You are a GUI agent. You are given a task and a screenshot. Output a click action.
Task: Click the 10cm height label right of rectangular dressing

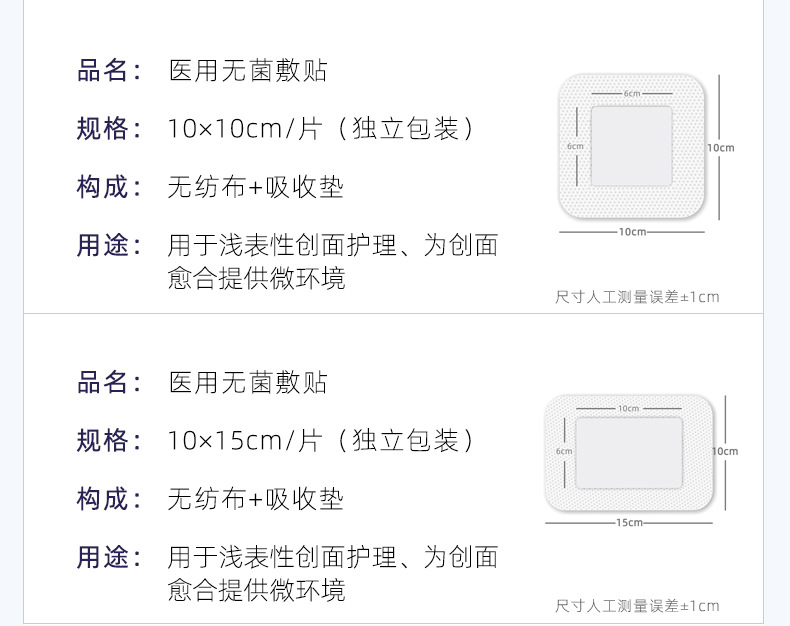click(724, 451)
